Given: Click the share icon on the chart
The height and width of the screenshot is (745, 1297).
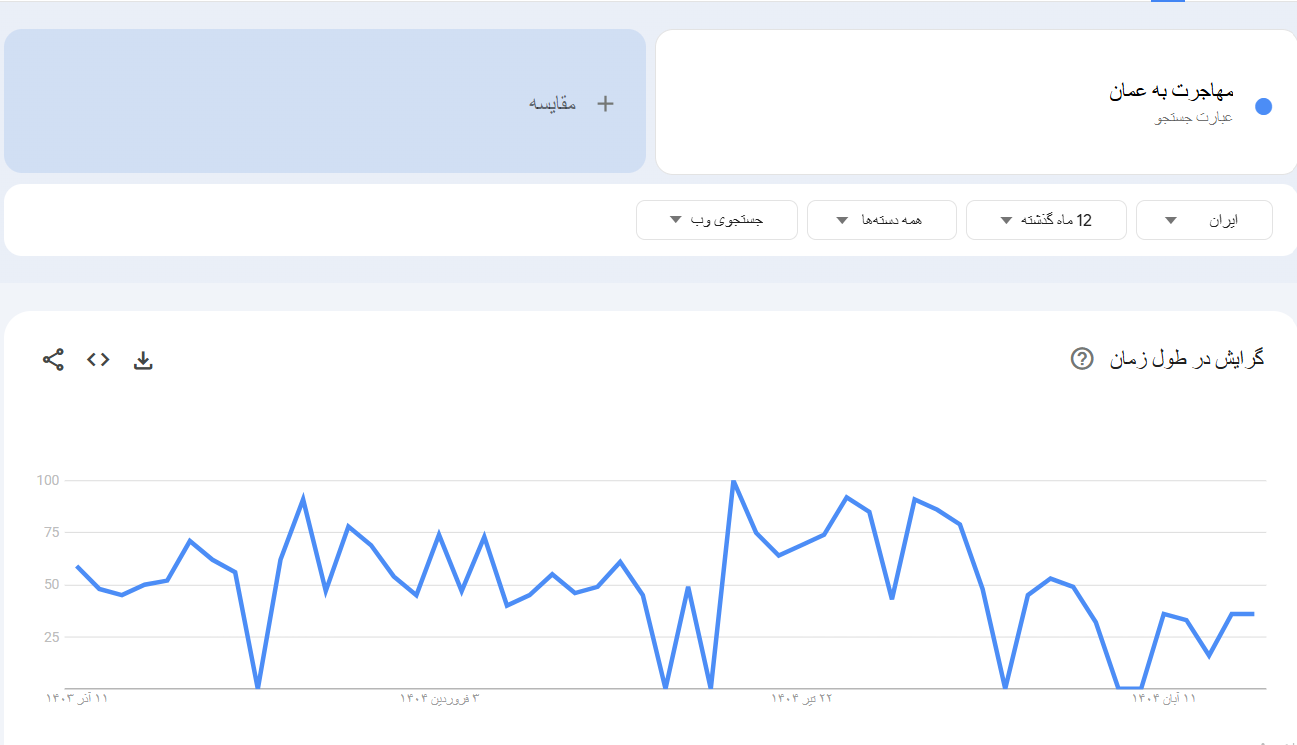Looking at the screenshot, I should (53, 360).
